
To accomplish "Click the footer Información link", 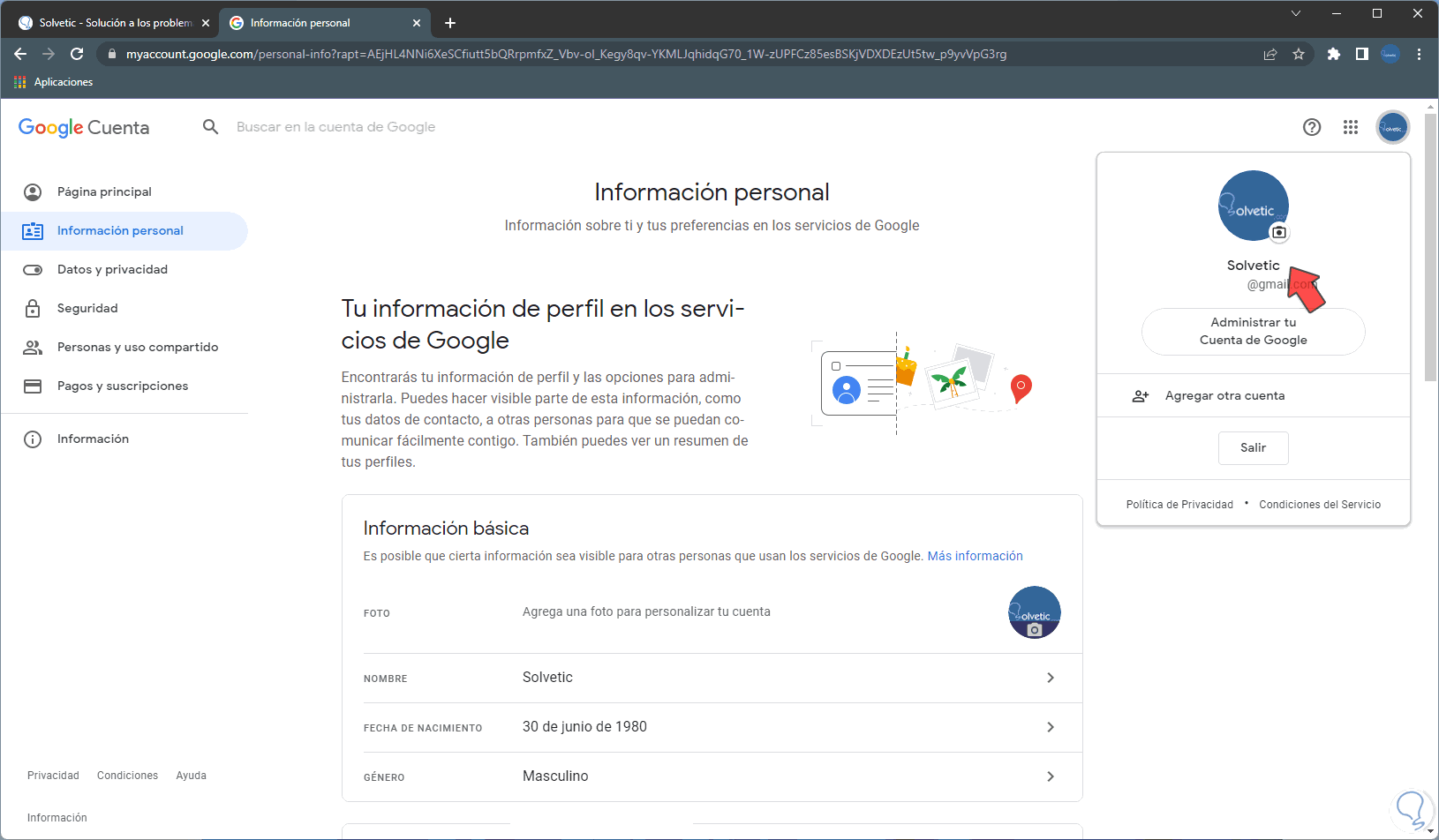I will point(57,818).
